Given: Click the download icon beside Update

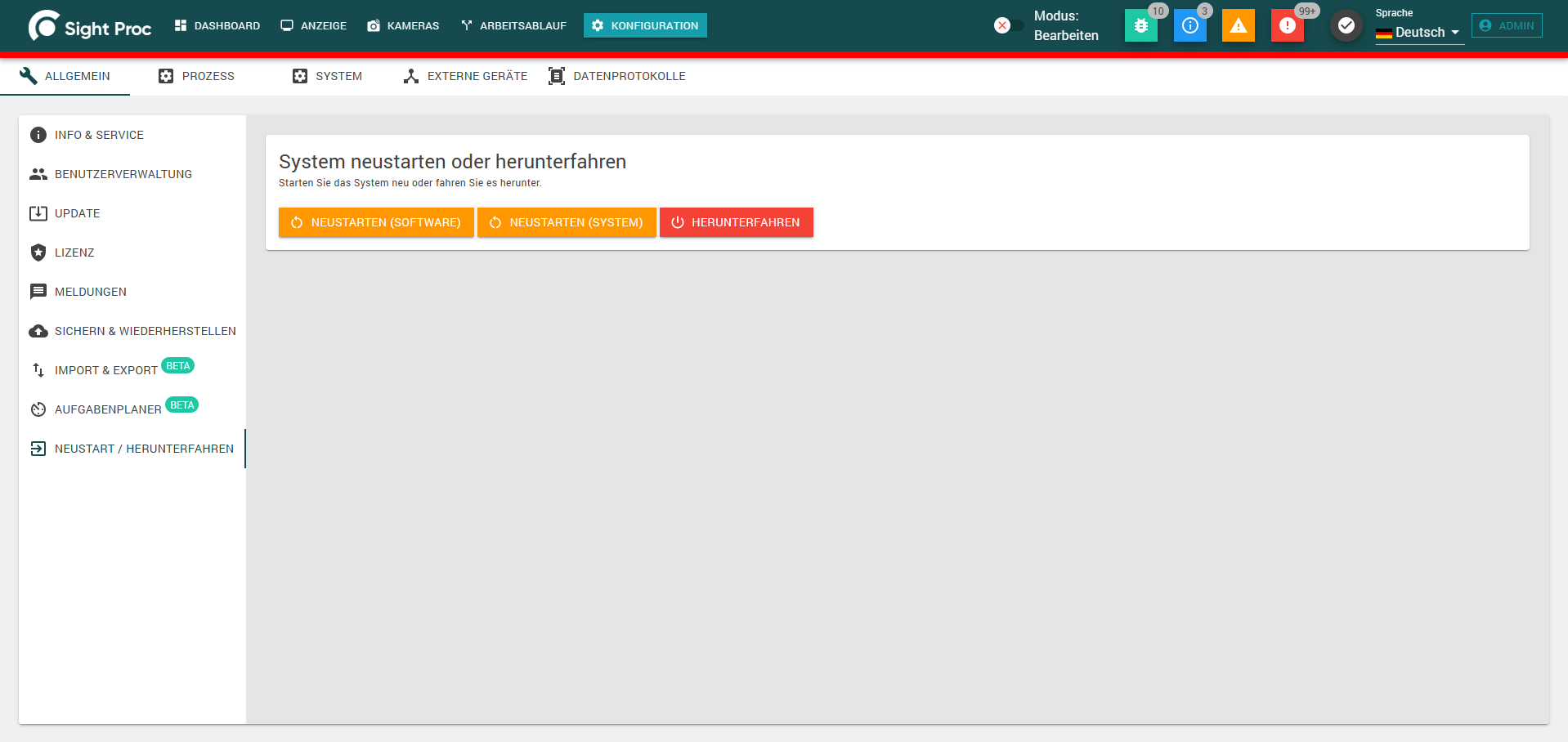Looking at the screenshot, I should (38, 213).
